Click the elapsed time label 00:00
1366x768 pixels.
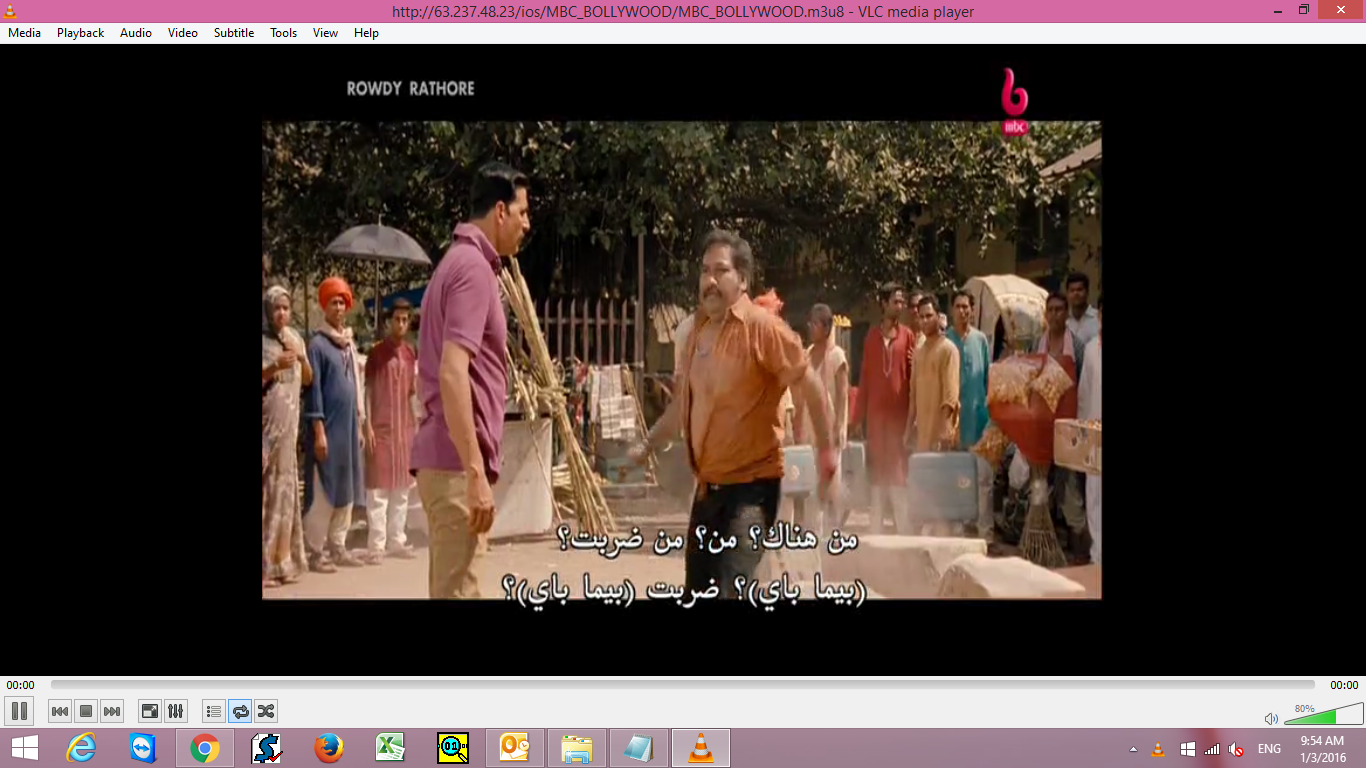pos(20,685)
